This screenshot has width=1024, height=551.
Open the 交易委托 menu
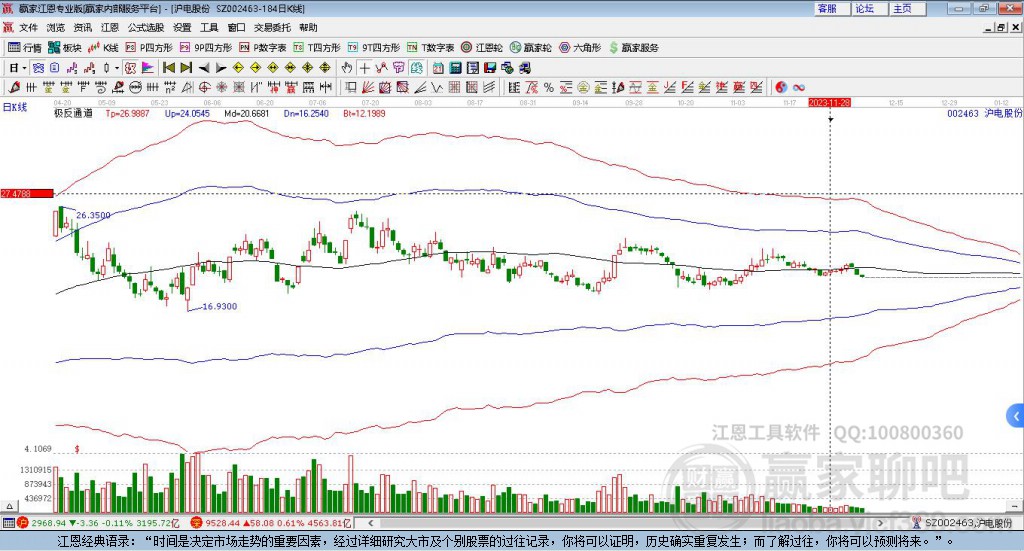point(272,27)
